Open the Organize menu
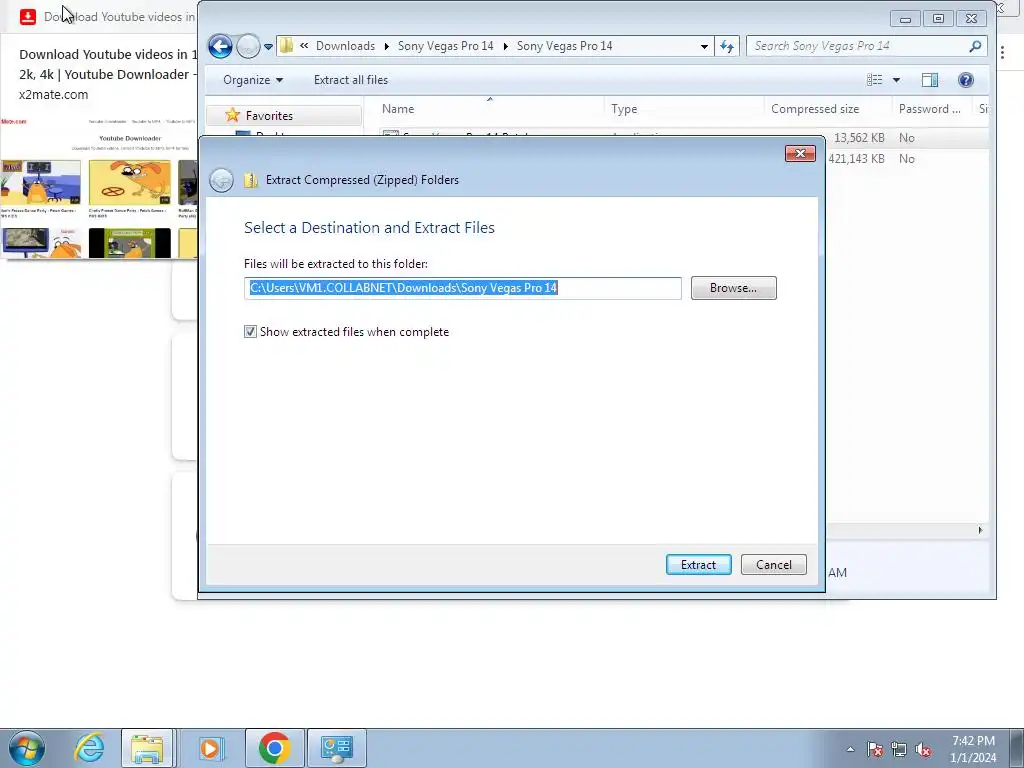Screen dimensions: 1024x768 [x=253, y=80]
